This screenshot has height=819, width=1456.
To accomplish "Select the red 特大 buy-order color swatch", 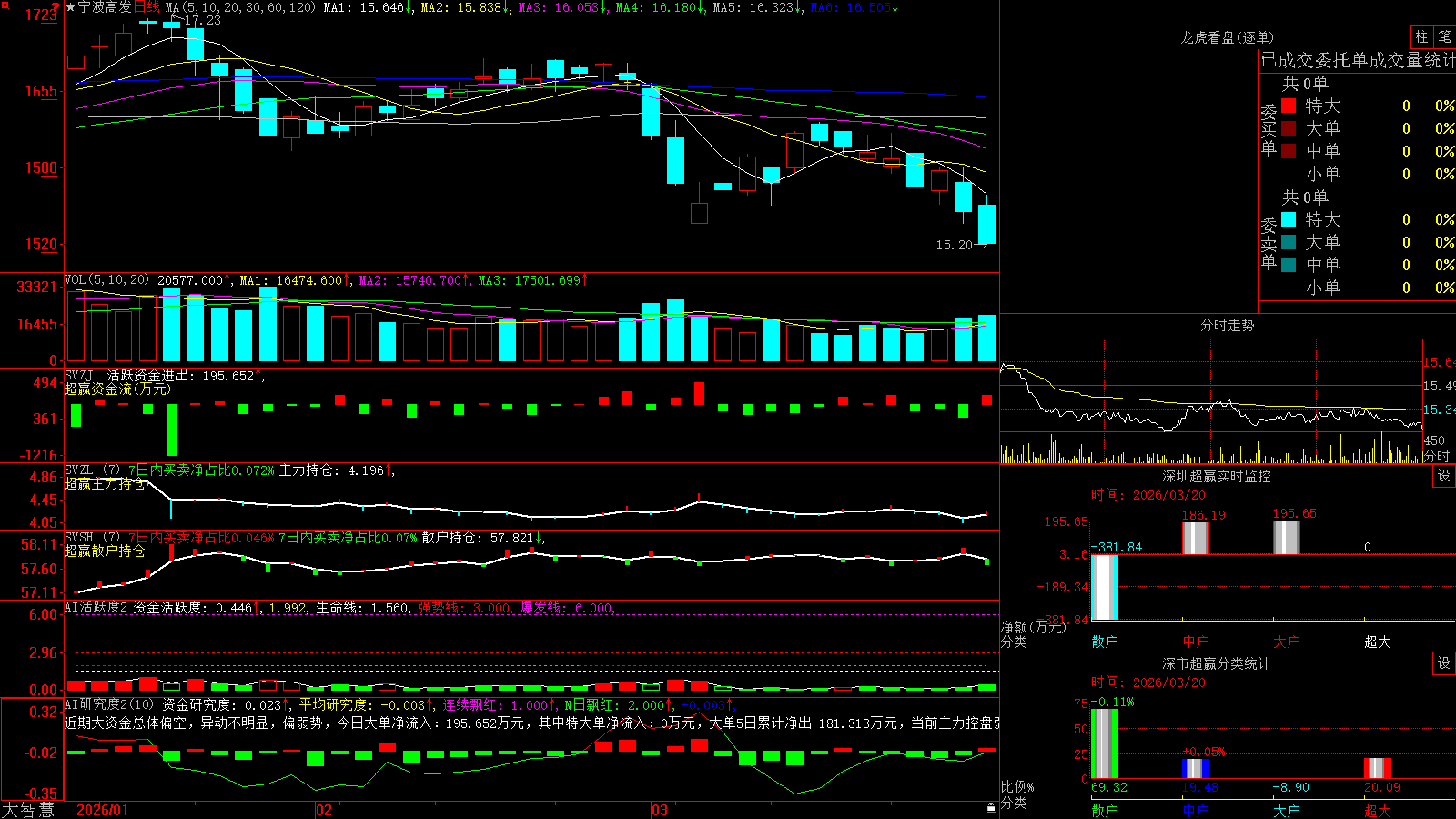I will pyautogui.click(x=1289, y=106).
